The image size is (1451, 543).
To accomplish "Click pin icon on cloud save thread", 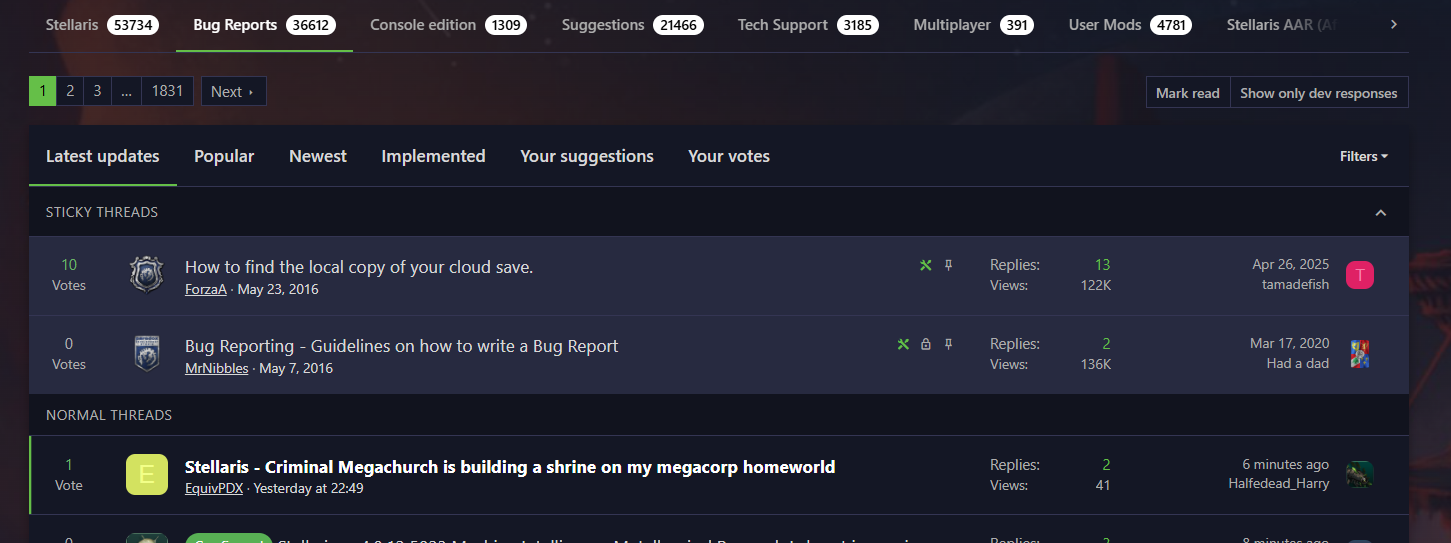I will pyautogui.click(x=949, y=265).
